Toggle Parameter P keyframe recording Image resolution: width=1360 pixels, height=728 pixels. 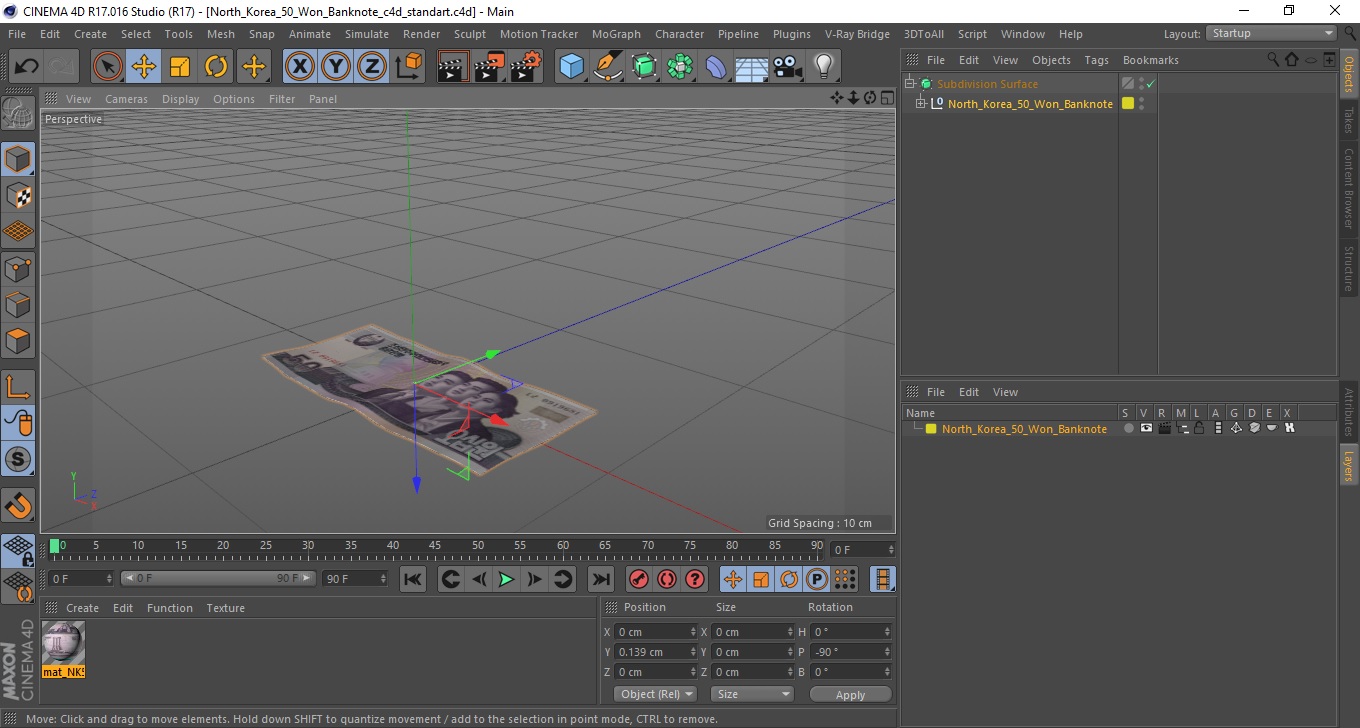tap(817, 579)
